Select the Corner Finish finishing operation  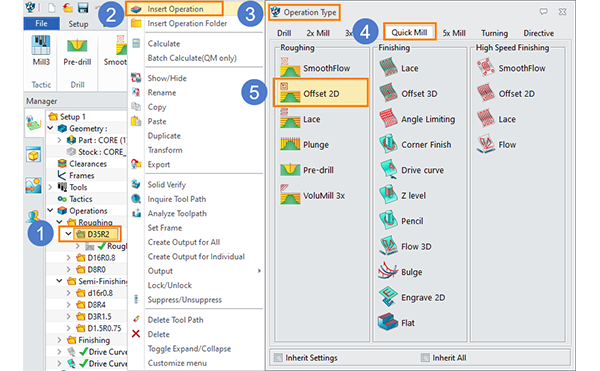click(x=415, y=144)
